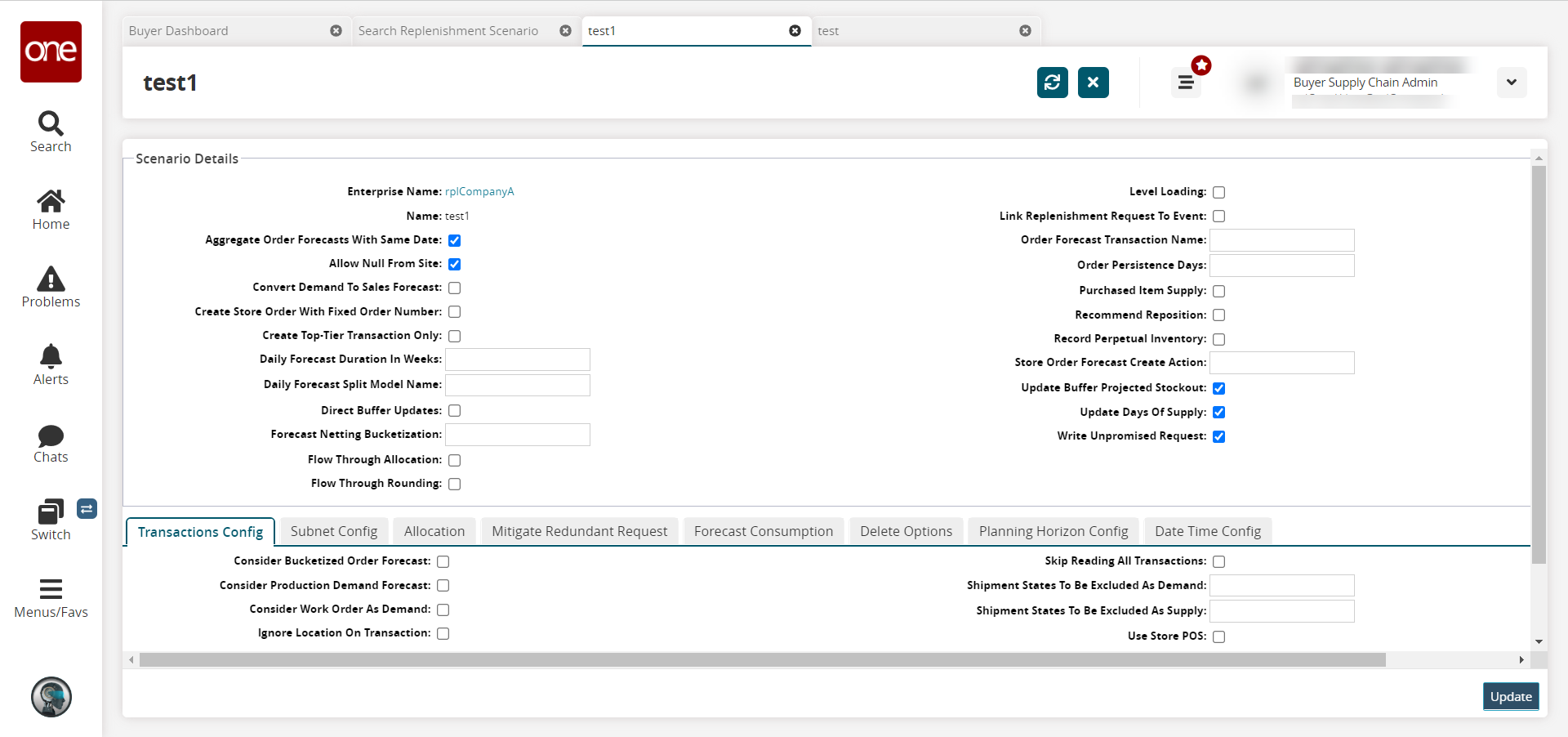
Task: Uncheck Aggregate Order Forecasts With Same Date
Action: click(455, 240)
